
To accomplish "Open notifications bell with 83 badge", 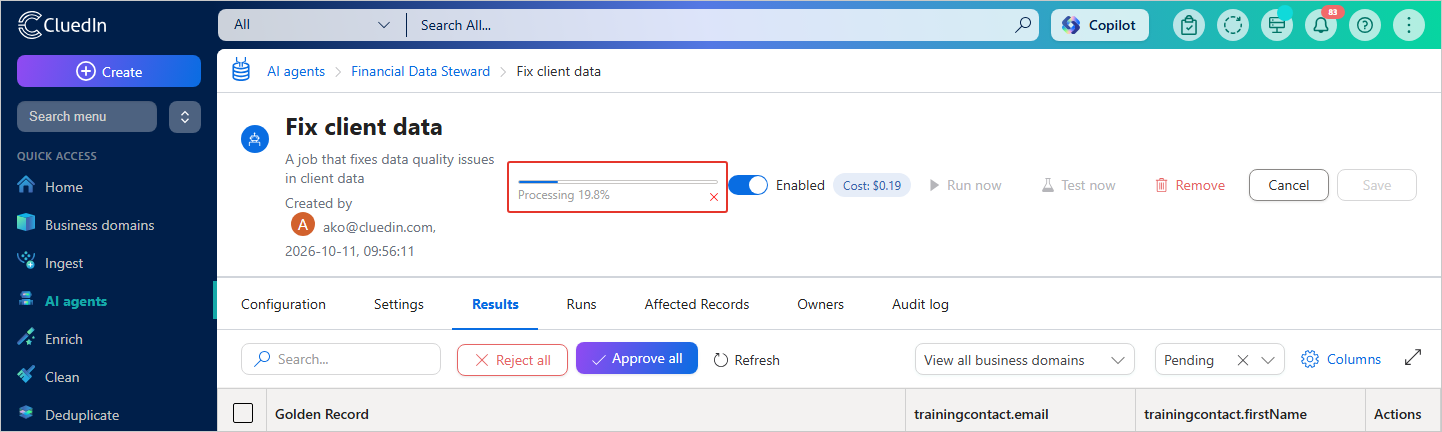I will click(1321, 25).
